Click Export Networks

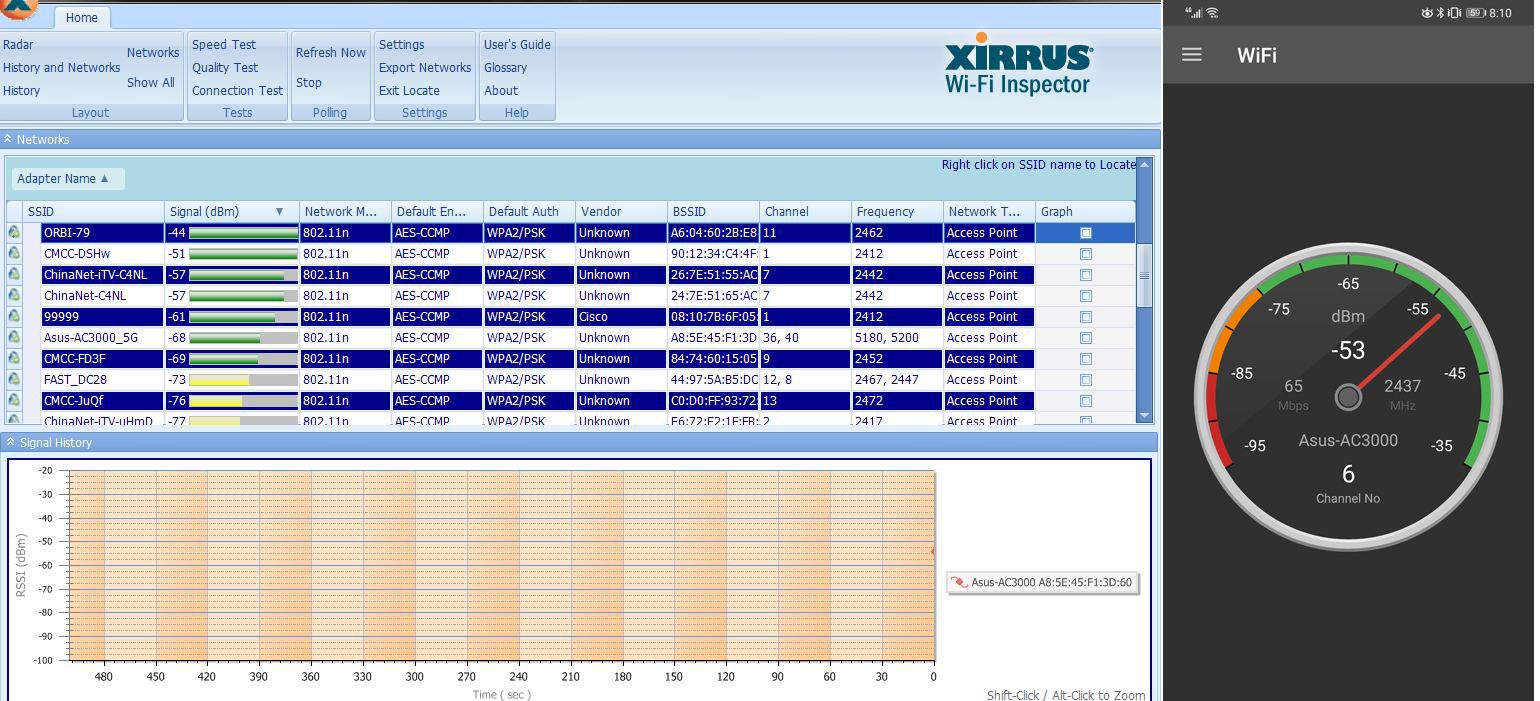tap(425, 68)
